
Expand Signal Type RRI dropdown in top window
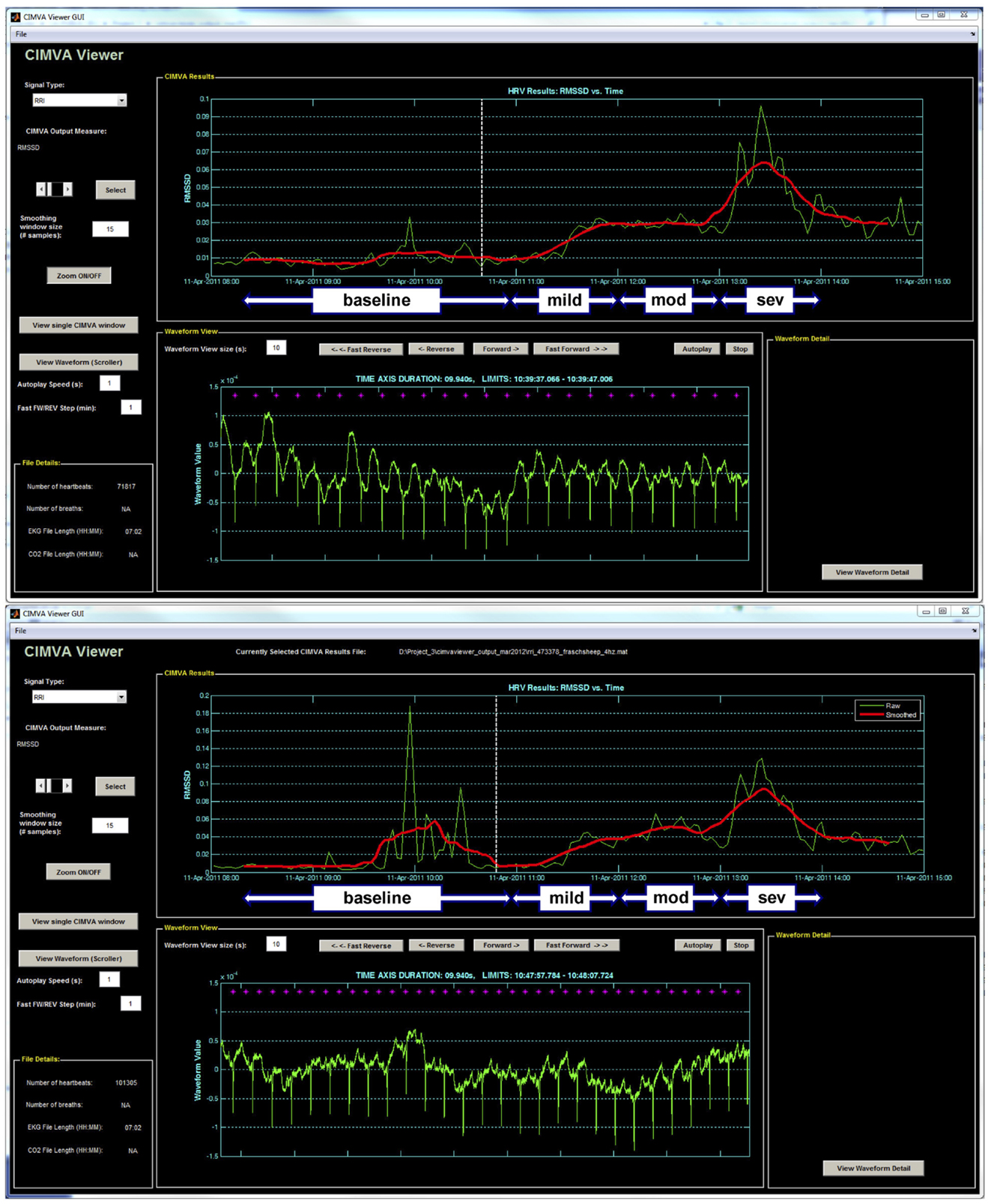pyautogui.click(x=121, y=100)
